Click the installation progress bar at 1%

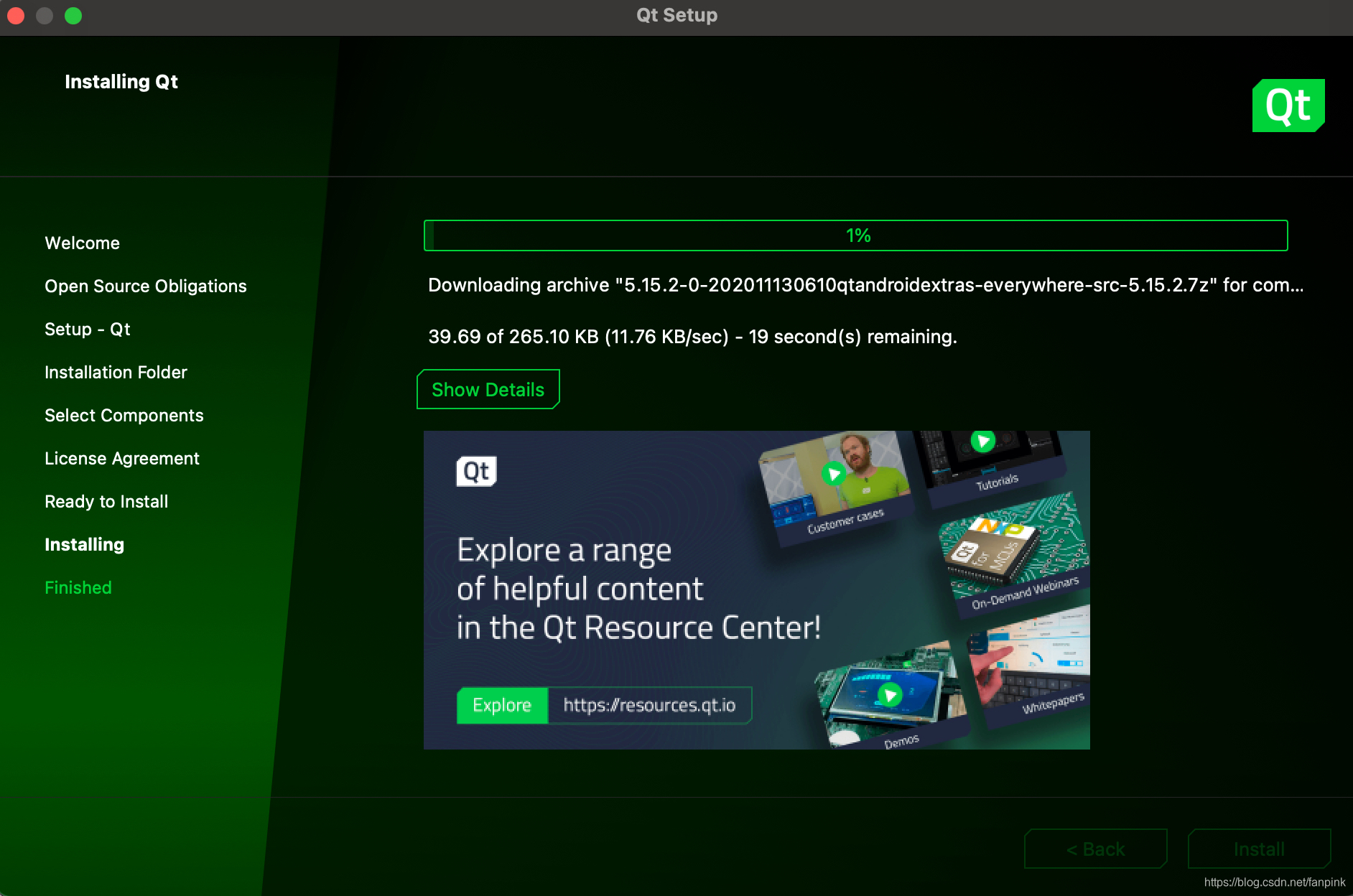pyautogui.click(x=856, y=235)
